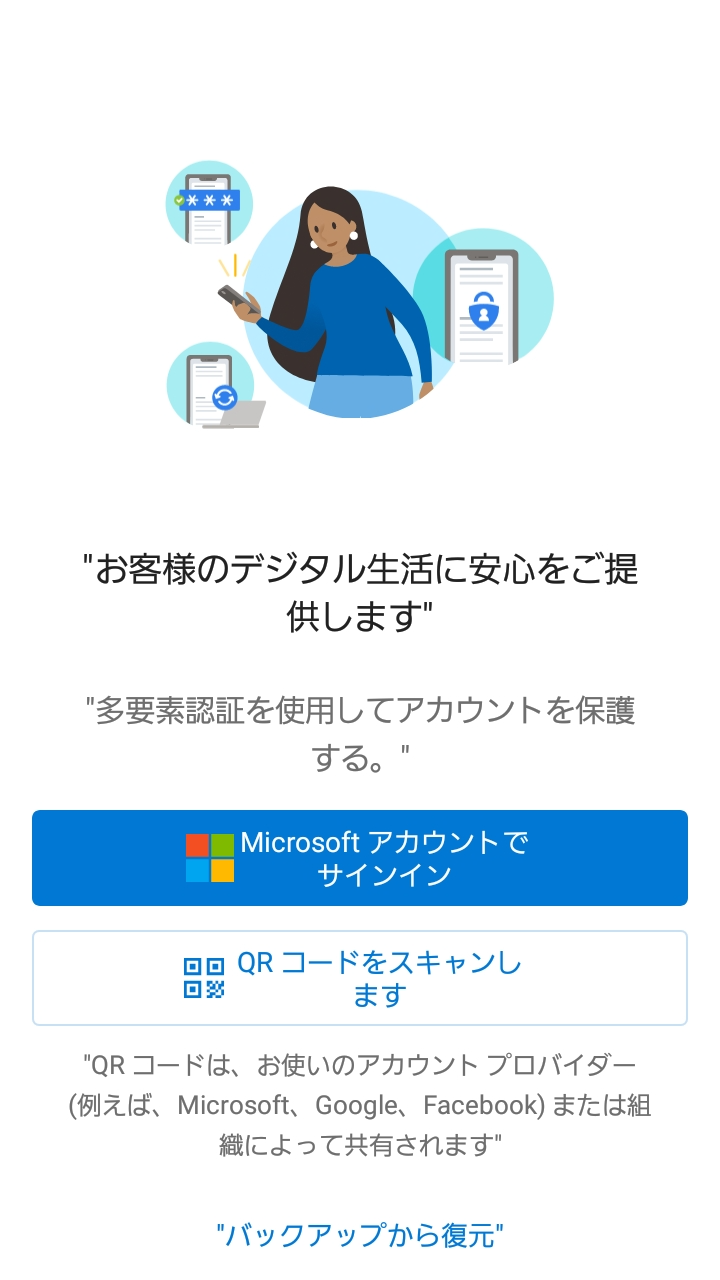The height and width of the screenshot is (1280, 720).
Task: Sign in with Microsoft アカウントでサインイン button
Action: 360,858
